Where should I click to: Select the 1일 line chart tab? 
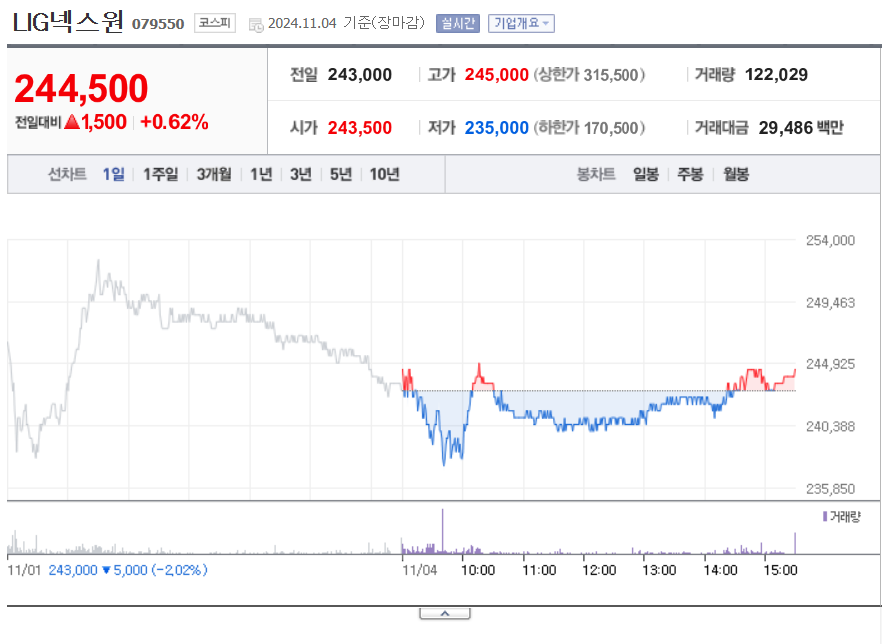coord(114,174)
